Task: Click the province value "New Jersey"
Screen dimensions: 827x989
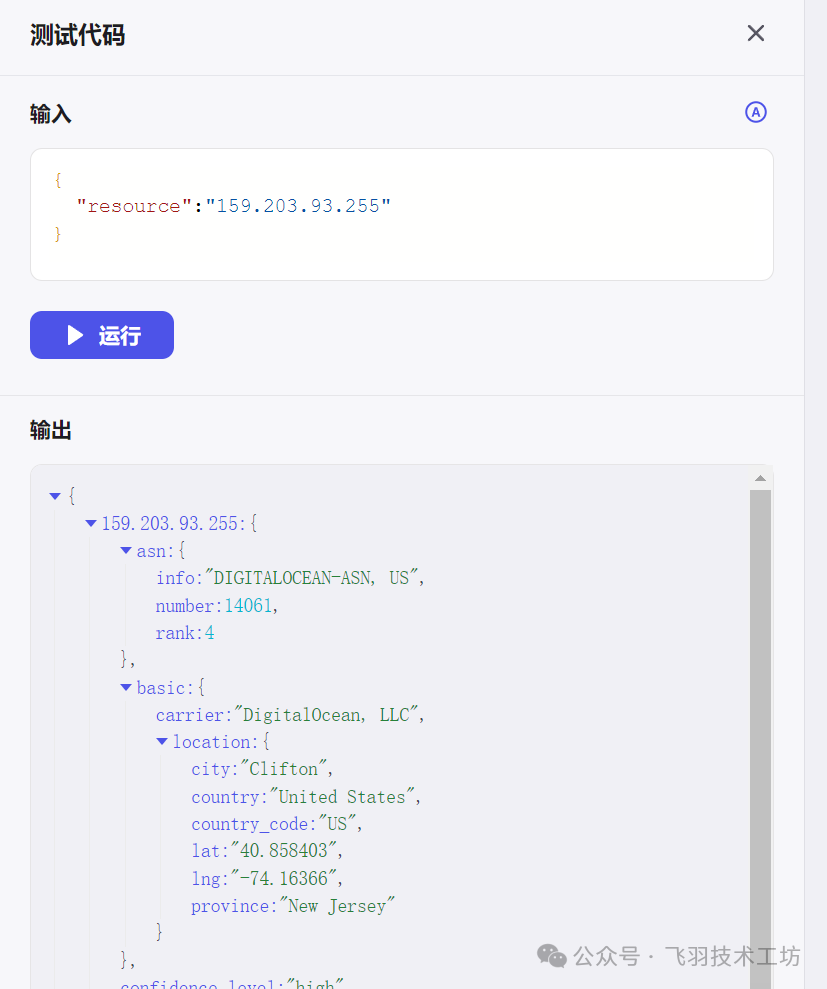Action: (x=337, y=906)
